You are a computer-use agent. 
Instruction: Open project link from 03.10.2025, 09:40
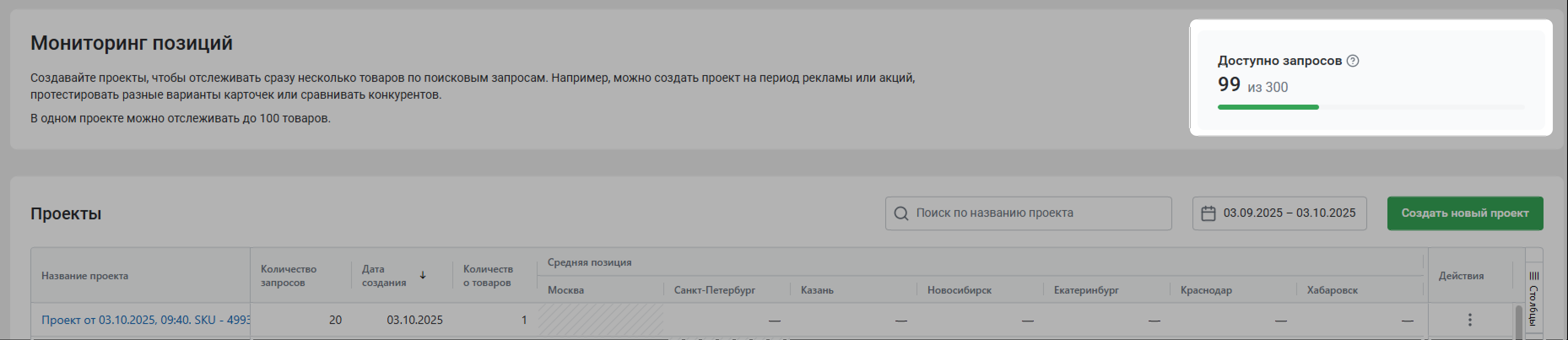(x=145, y=320)
